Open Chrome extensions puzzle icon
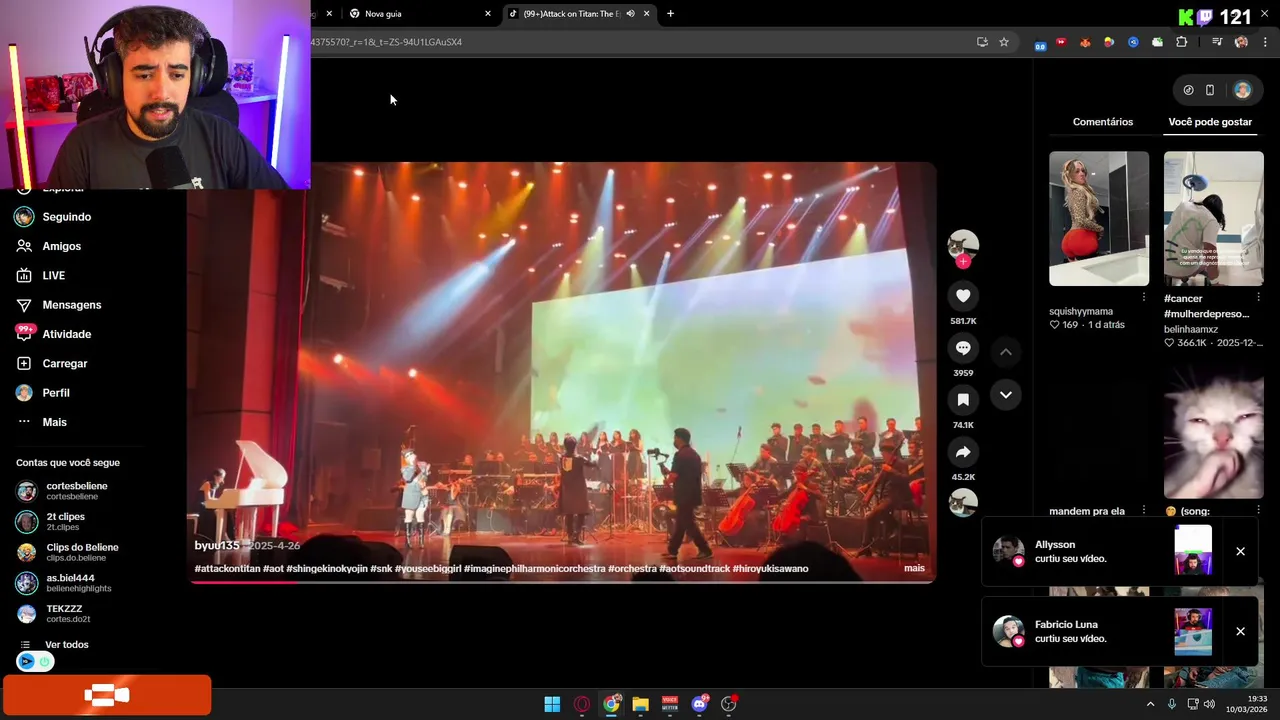Screen dimensions: 1280x720 (1181, 42)
